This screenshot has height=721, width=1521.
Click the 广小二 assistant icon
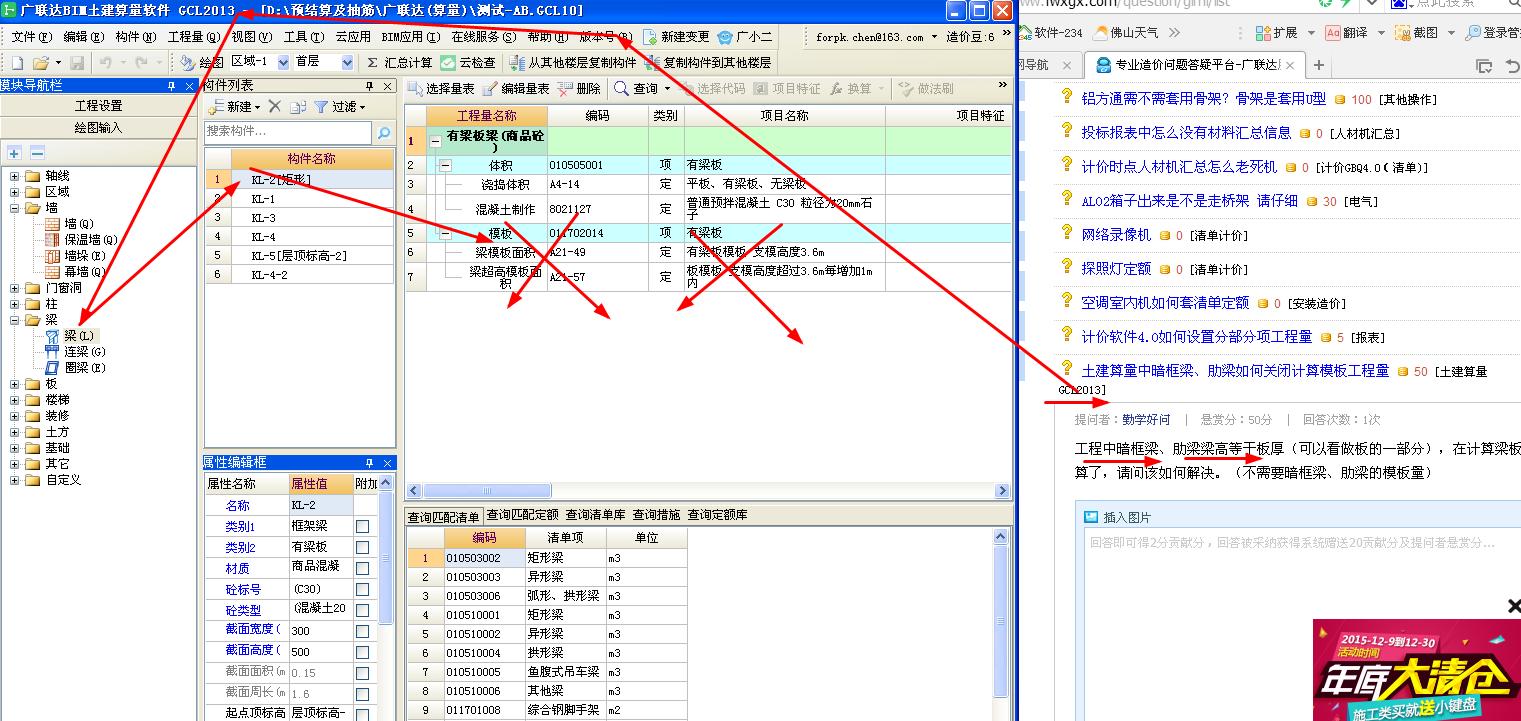point(726,37)
